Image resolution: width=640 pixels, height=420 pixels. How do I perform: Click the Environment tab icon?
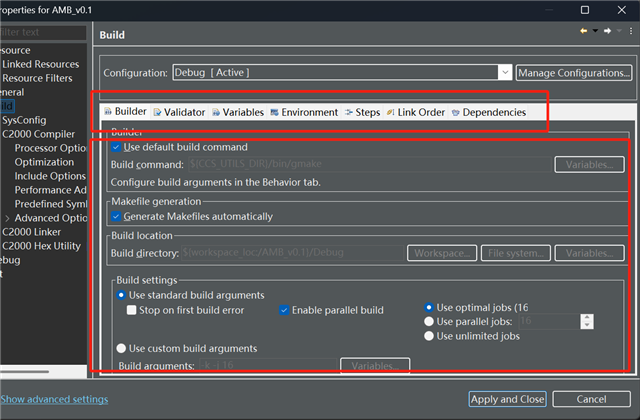[x=275, y=112]
